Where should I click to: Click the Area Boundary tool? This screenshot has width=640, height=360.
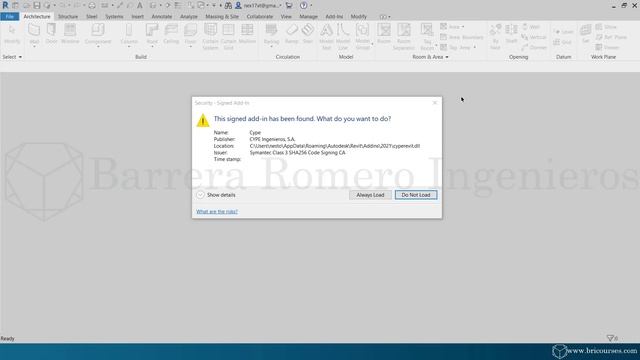click(462, 37)
